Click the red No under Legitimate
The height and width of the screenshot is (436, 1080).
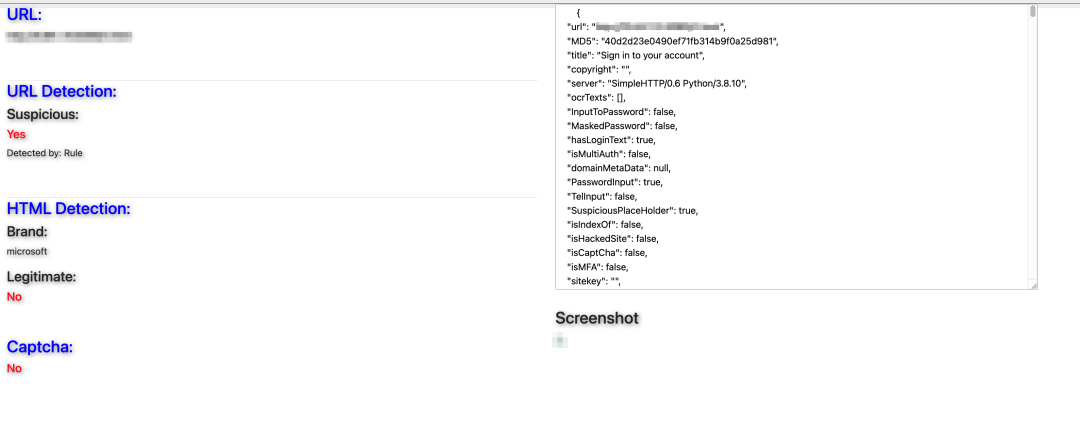point(14,297)
